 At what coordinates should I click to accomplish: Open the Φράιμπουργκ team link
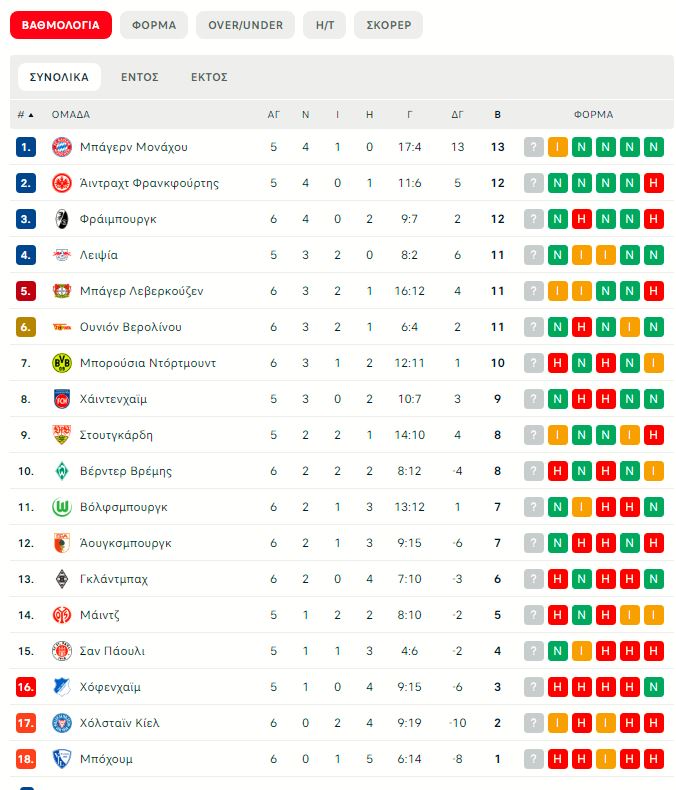tap(118, 219)
